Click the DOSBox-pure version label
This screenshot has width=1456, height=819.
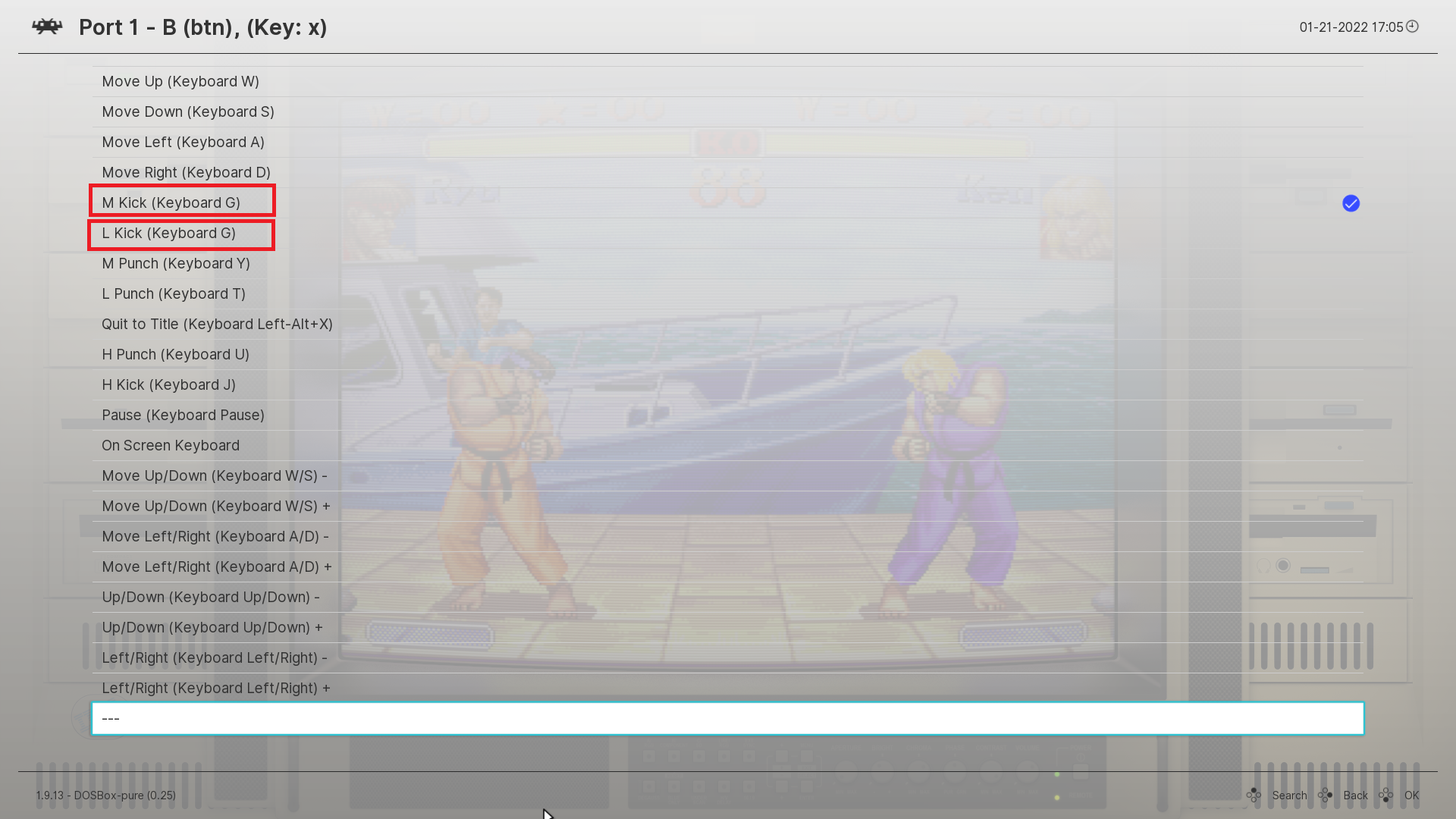point(105,795)
